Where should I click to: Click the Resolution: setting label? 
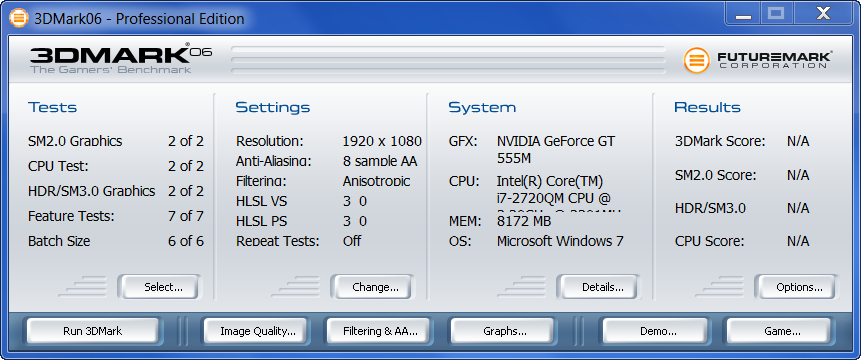[x=270, y=141]
